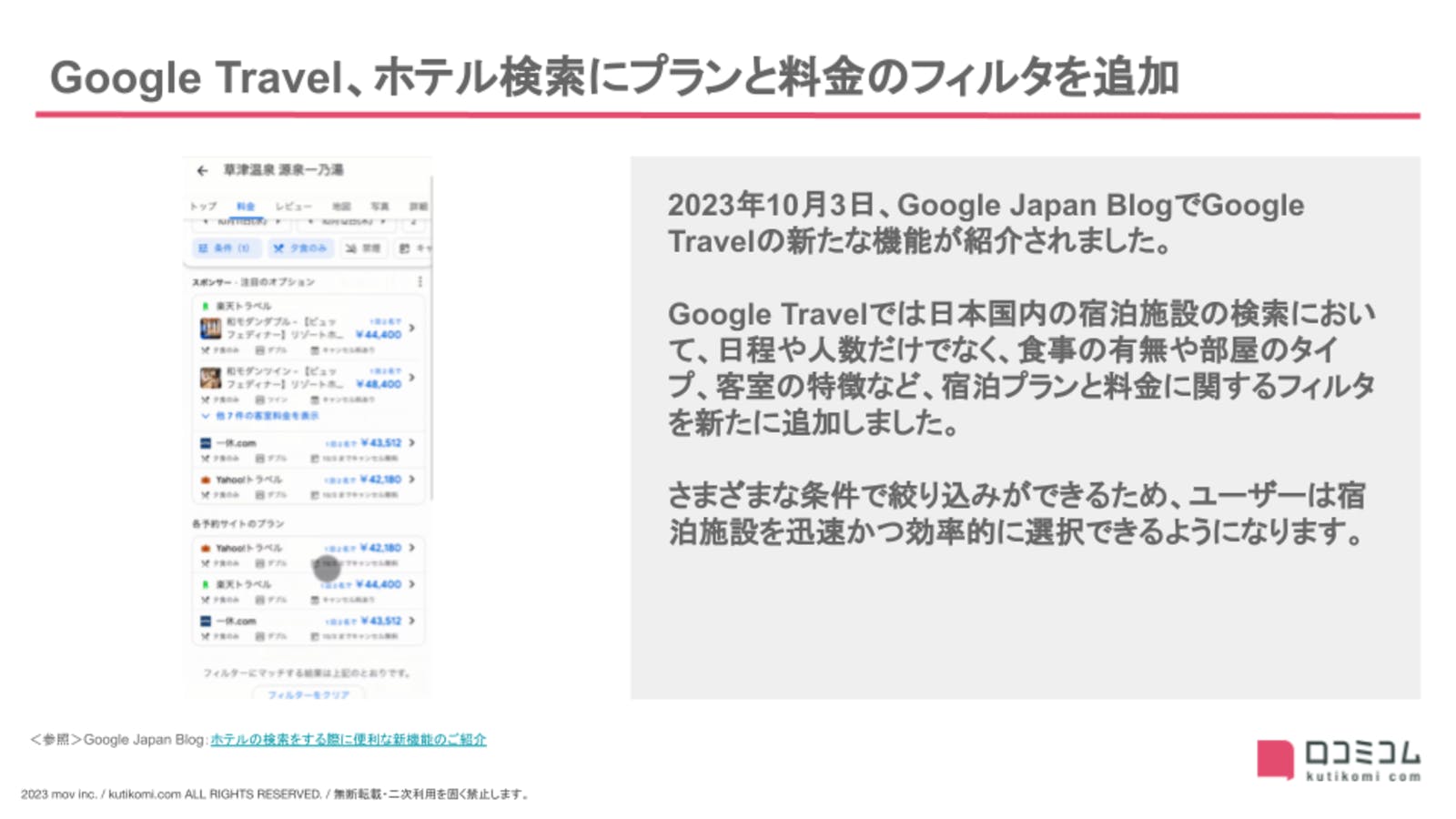Click the slide title about Google Travel

click(614, 76)
